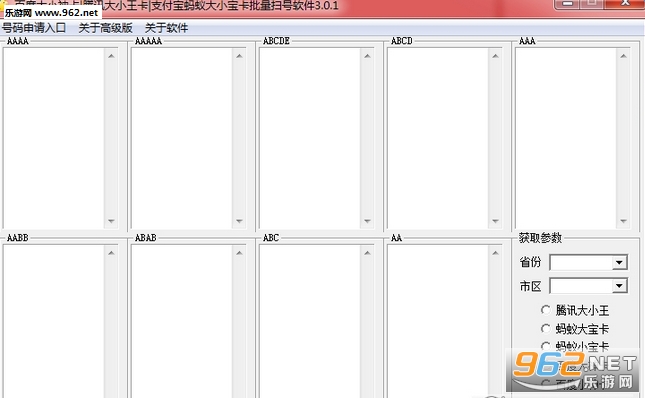Click the AAAA list scroll-down arrow

111,221
